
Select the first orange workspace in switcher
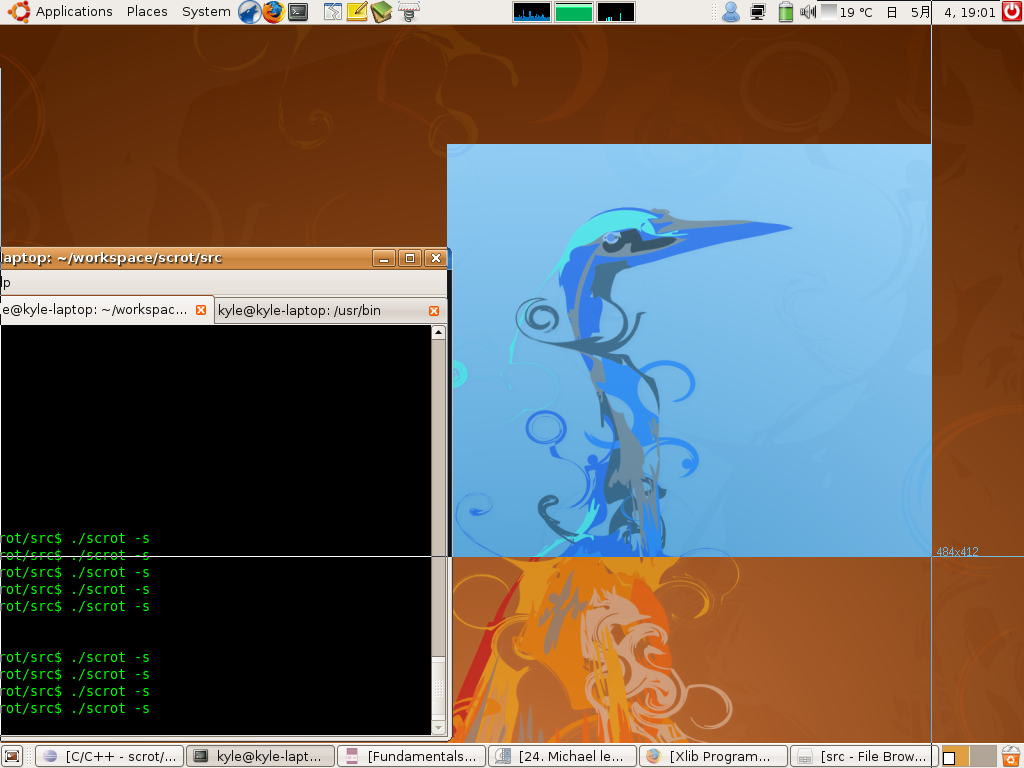click(955, 757)
